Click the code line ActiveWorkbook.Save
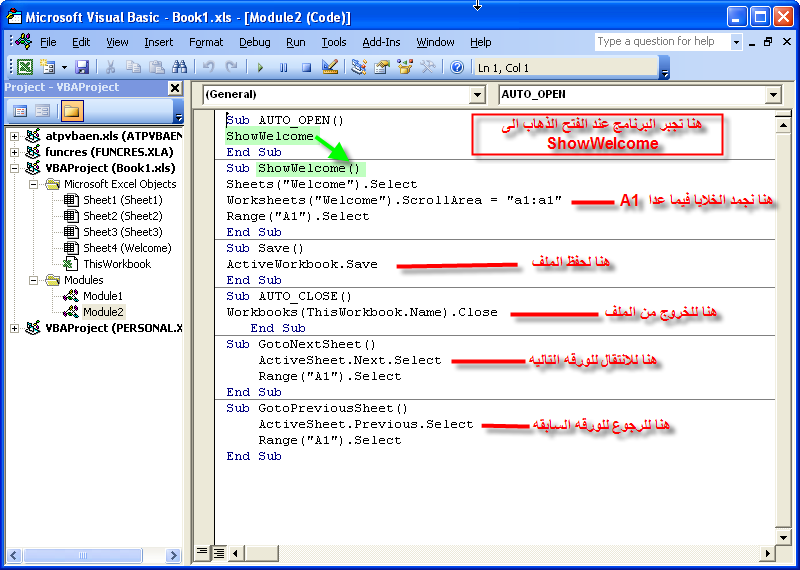Viewport: 800px width, 570px height. (302, 264)
